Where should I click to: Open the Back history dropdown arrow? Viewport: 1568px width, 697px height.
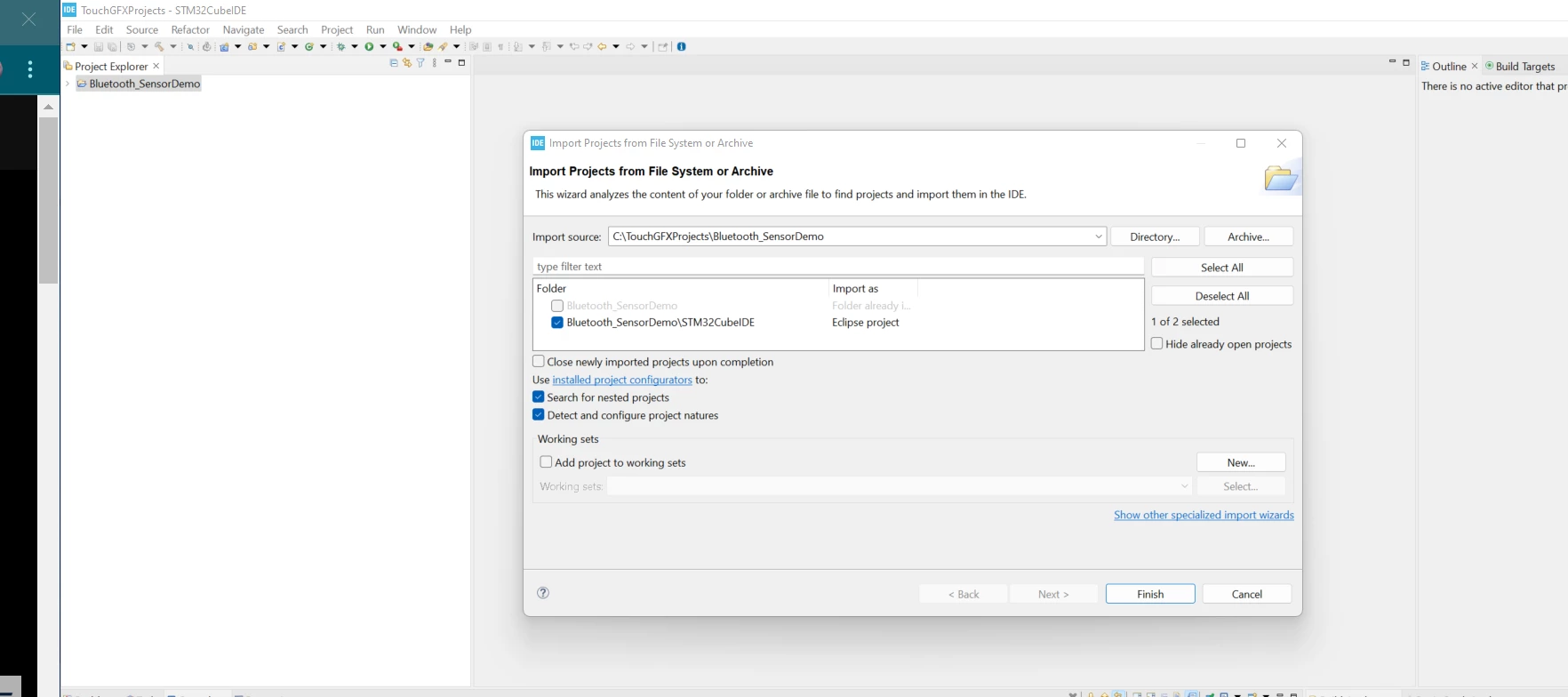tap(616, 46)
